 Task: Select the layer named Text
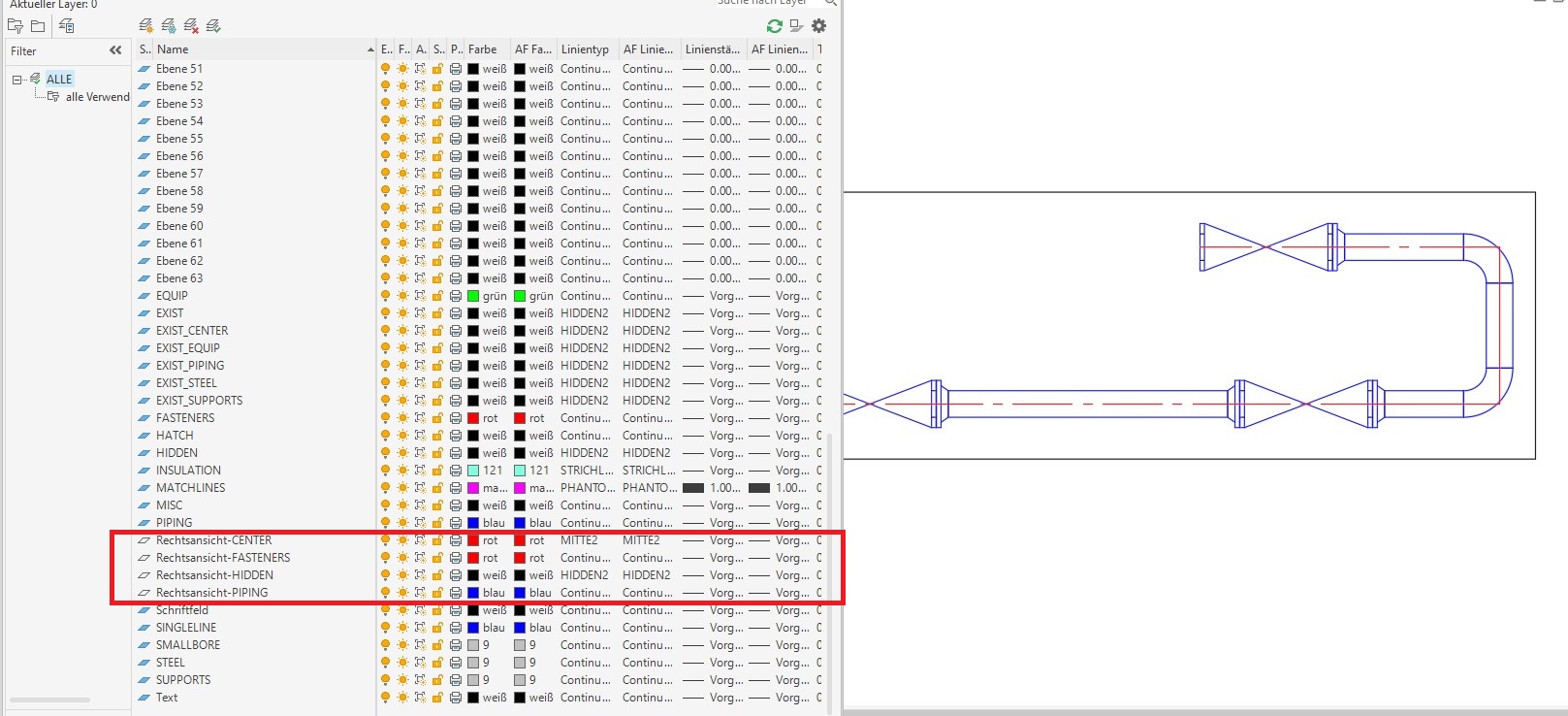click(x=167, y=698)
